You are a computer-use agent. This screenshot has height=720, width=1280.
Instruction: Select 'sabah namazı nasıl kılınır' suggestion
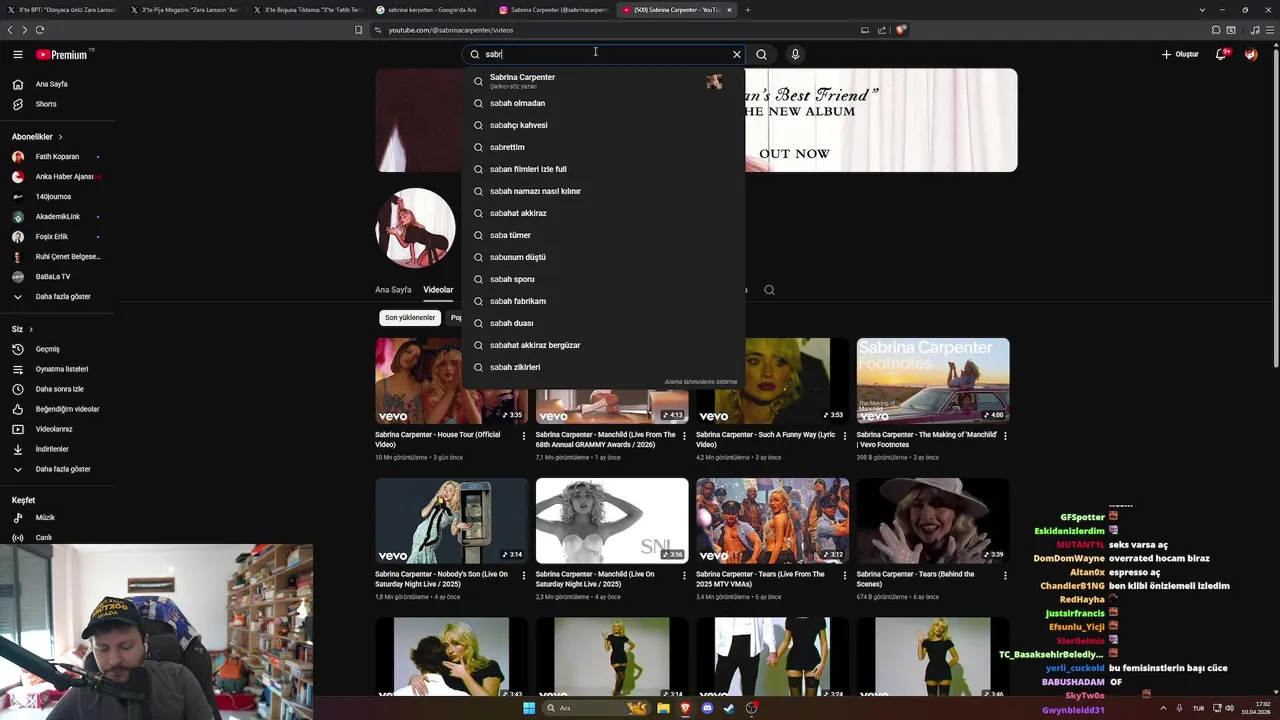[603, 191]
